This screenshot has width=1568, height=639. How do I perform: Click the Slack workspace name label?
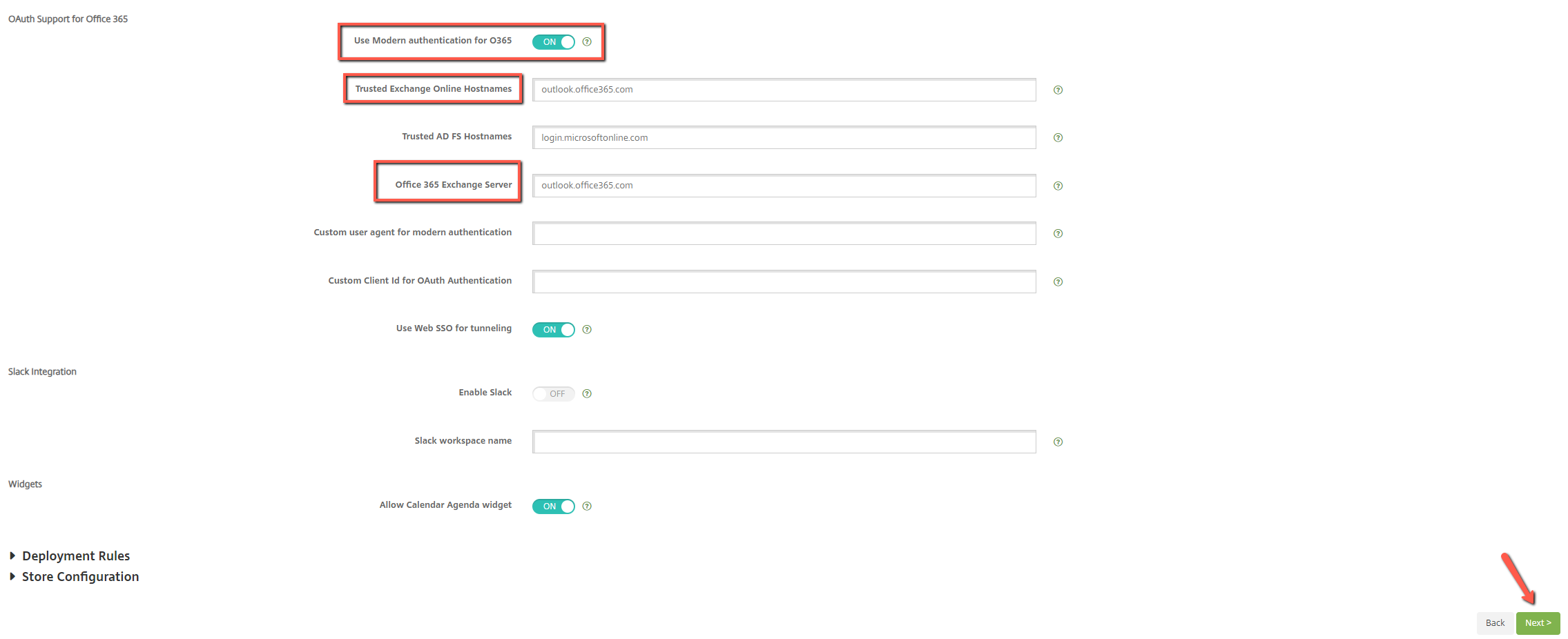[x=463, y=441]
